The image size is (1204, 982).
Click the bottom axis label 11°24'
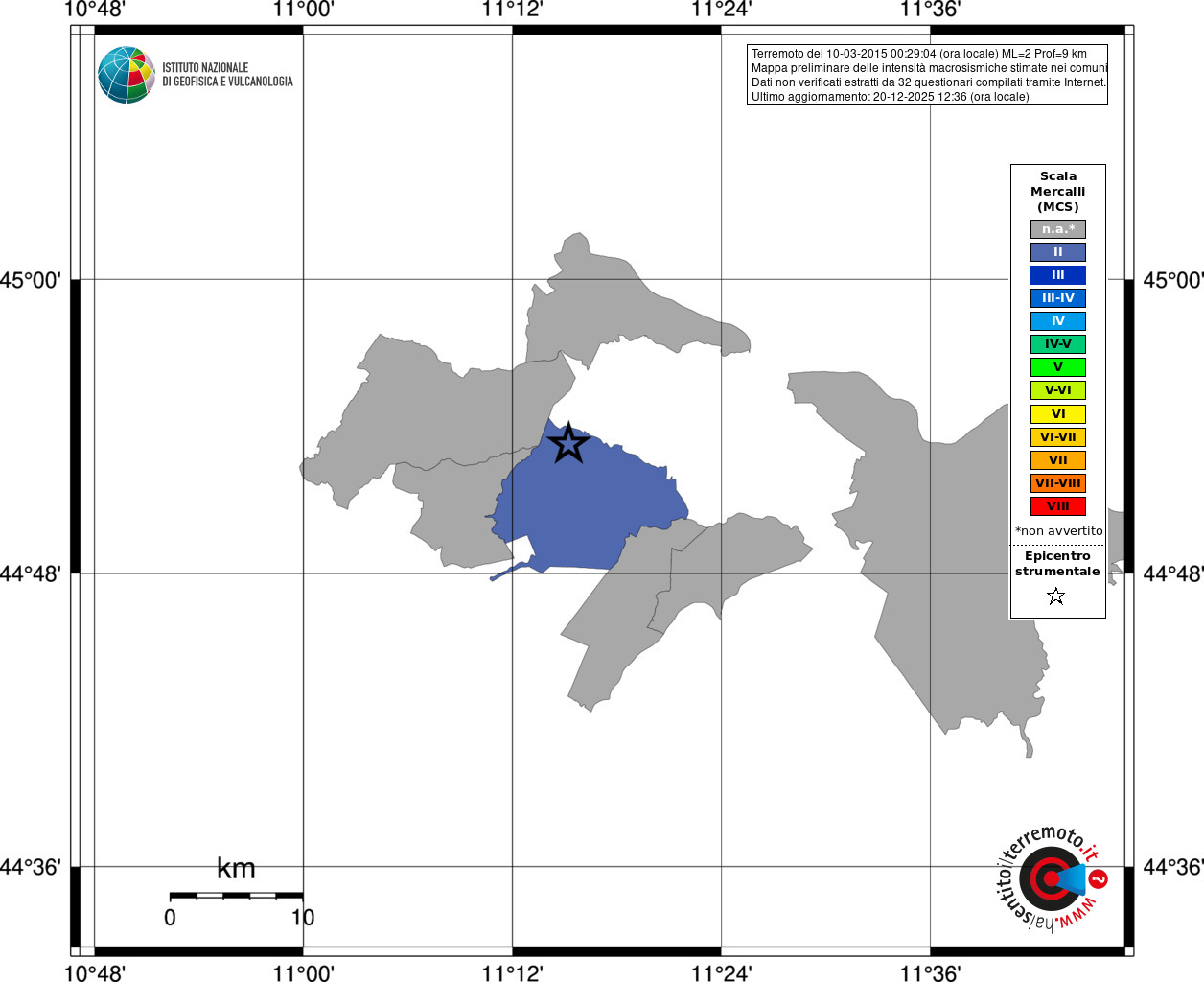(721, 972)
